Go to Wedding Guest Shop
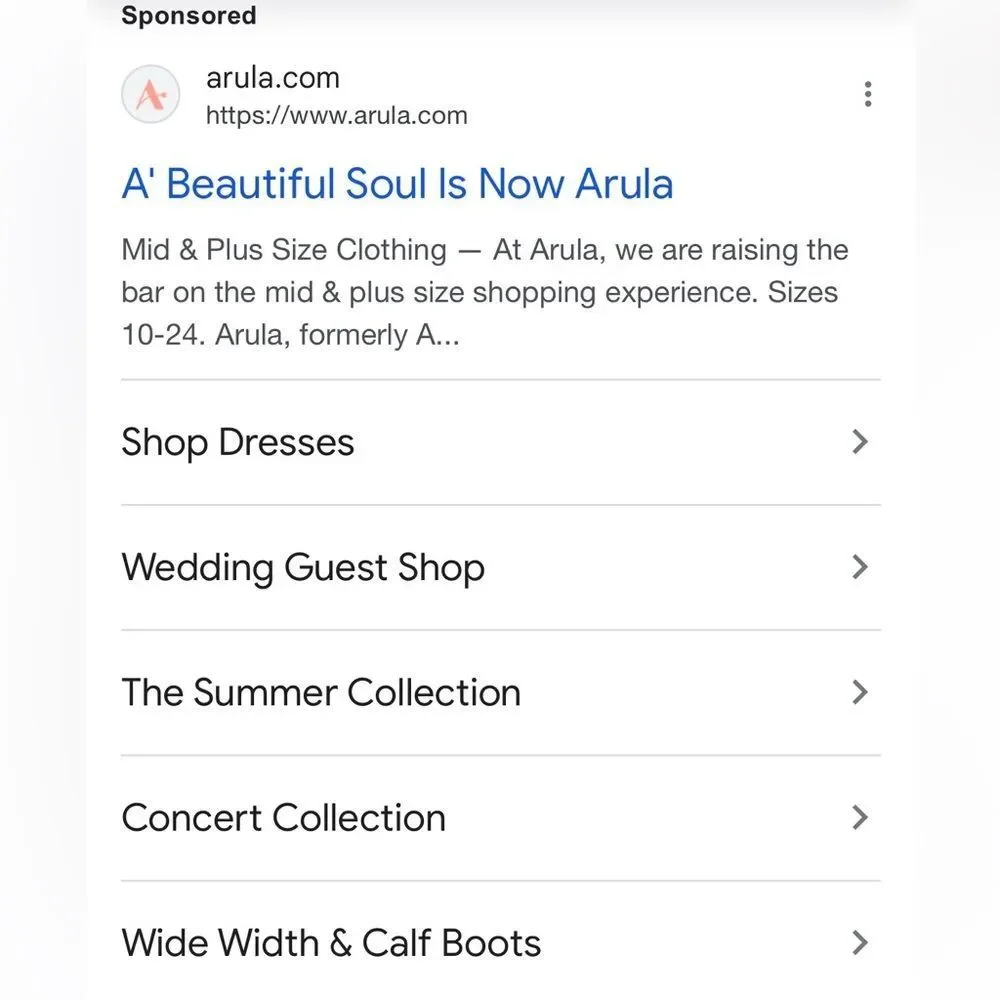1000x1000 pixels. [303, 567]
